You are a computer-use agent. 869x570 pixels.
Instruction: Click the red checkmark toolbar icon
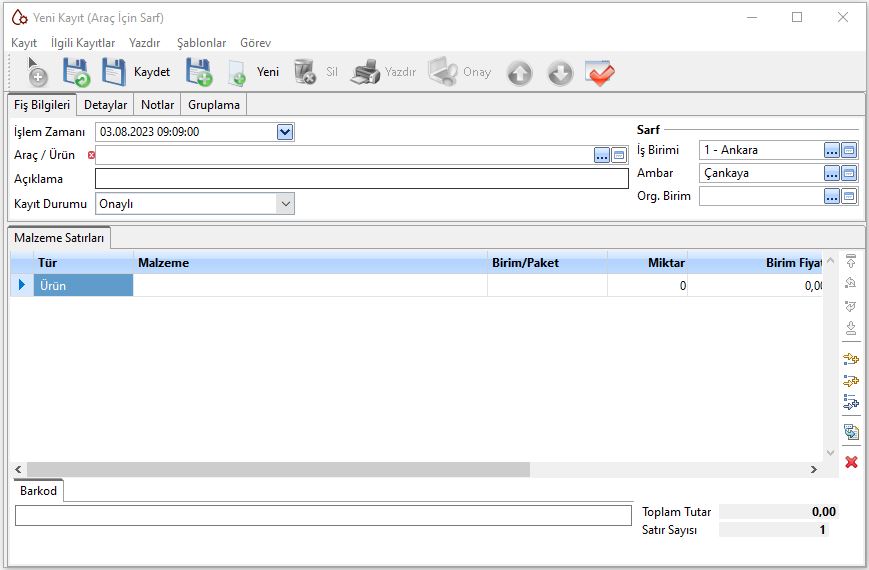point(600,72)
